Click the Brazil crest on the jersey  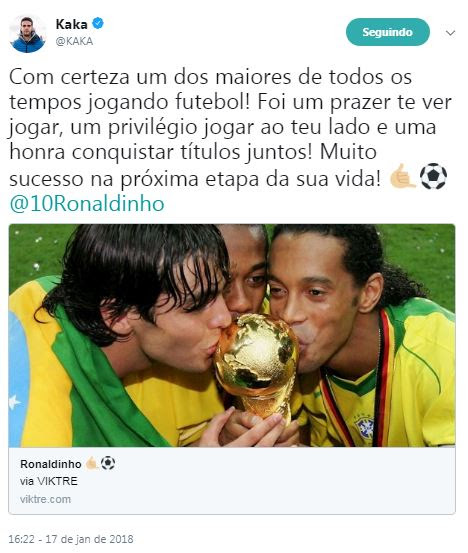(x=364, y=427)
